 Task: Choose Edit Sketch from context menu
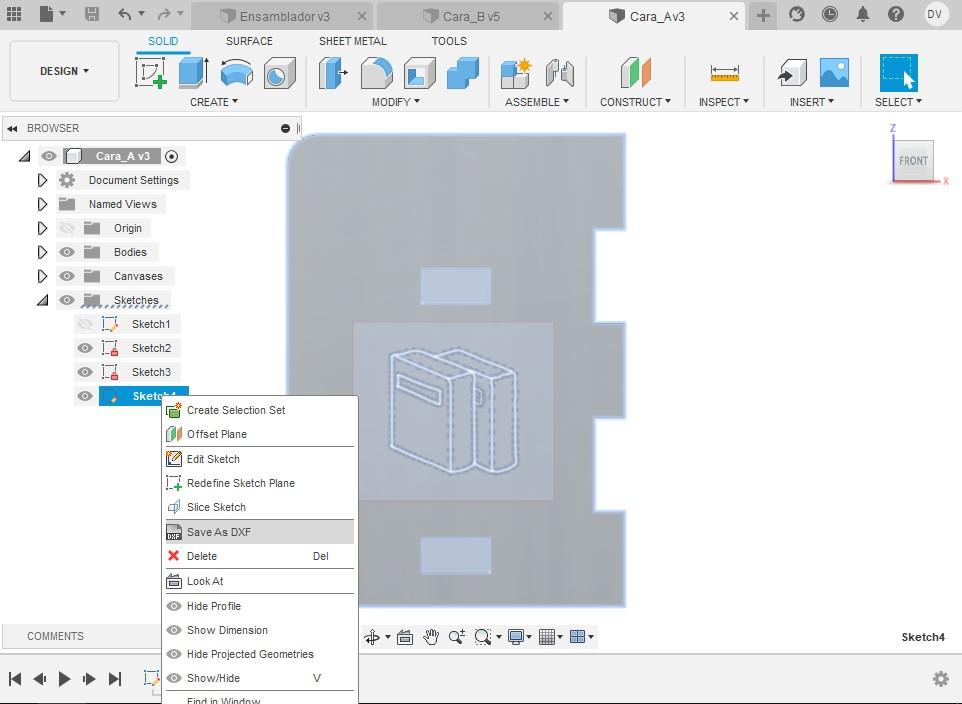pyautogui.click(x=260, y=459)
